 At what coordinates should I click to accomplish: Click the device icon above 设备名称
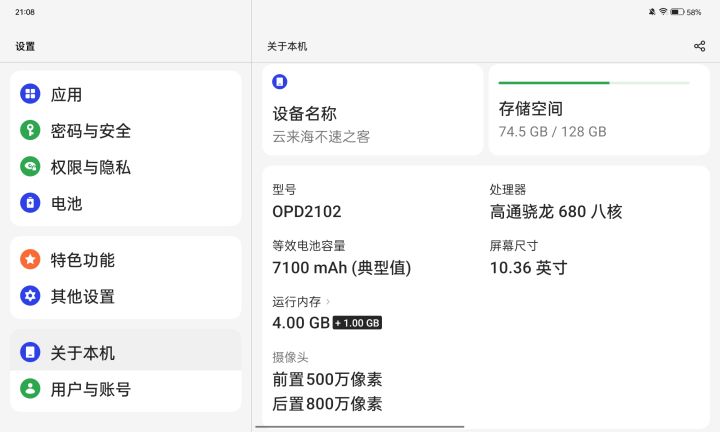280,82
